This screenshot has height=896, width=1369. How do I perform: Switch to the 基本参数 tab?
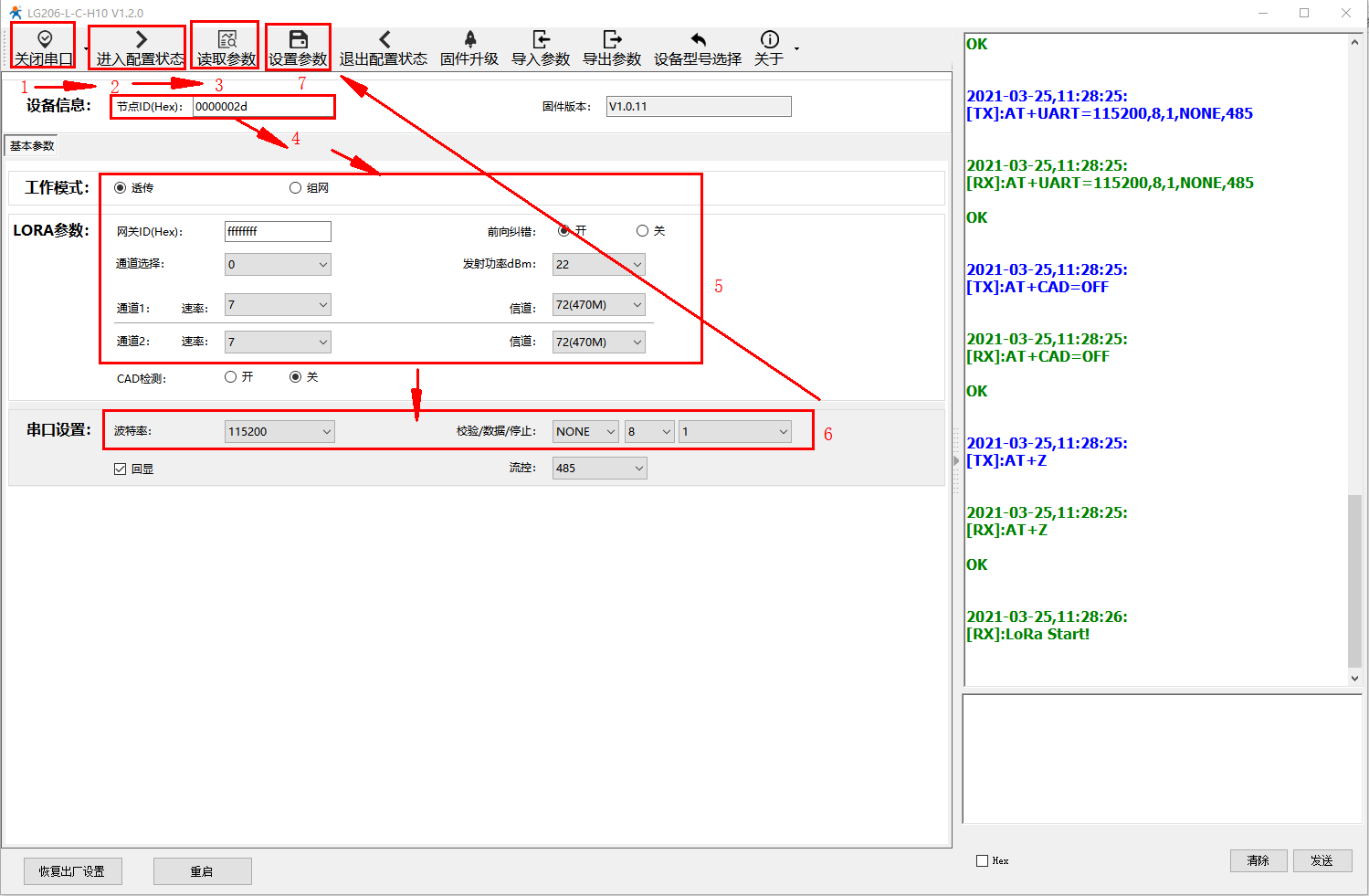(x=32, y=146)
